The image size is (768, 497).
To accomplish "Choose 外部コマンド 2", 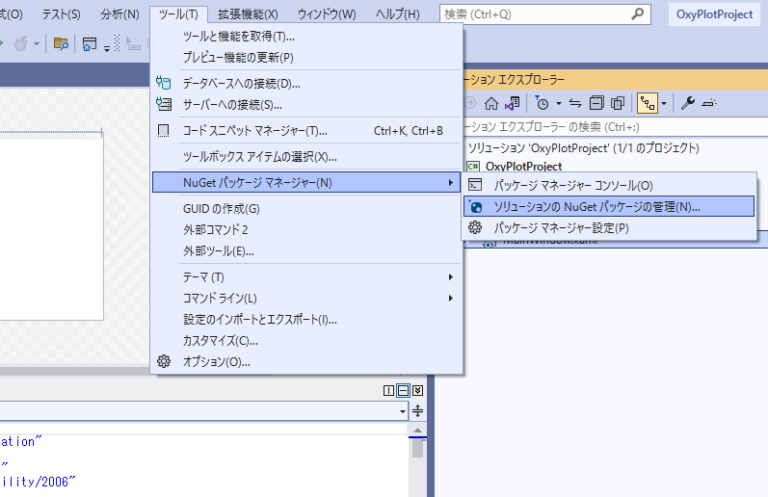I will click(307, 230).
